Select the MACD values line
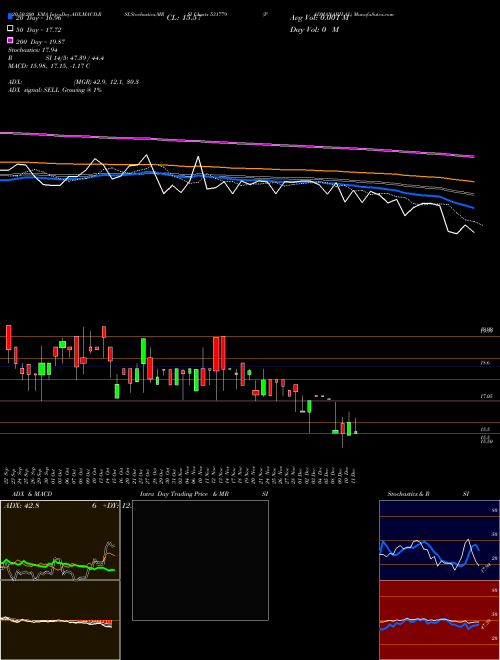 click(49, 66)
